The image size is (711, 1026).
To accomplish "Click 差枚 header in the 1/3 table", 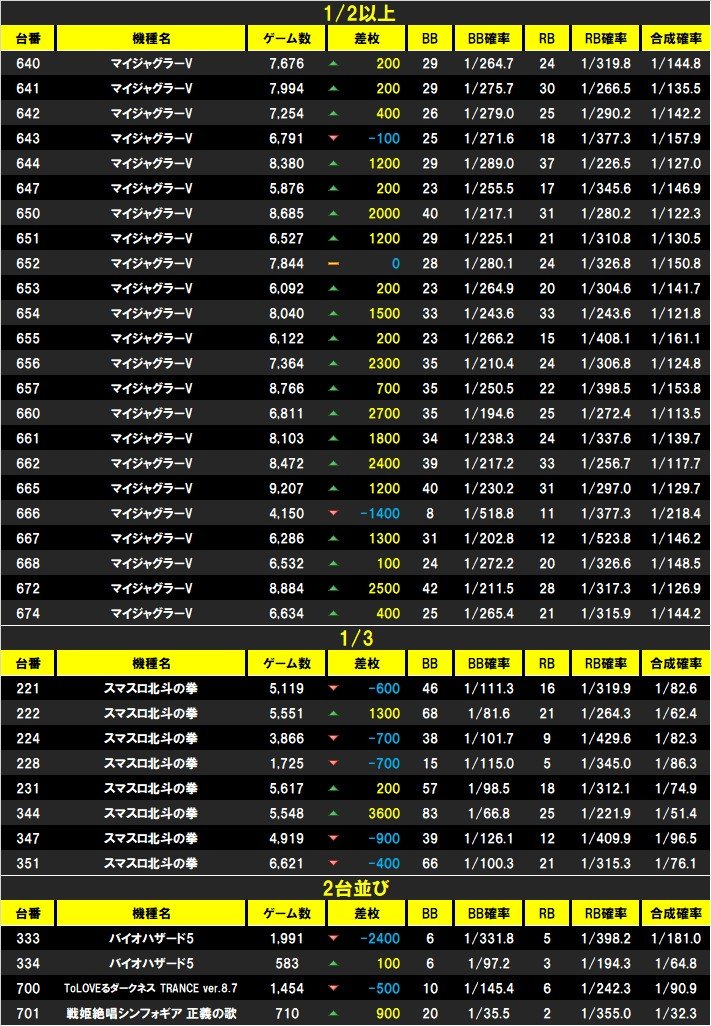I will coord(366,663).
